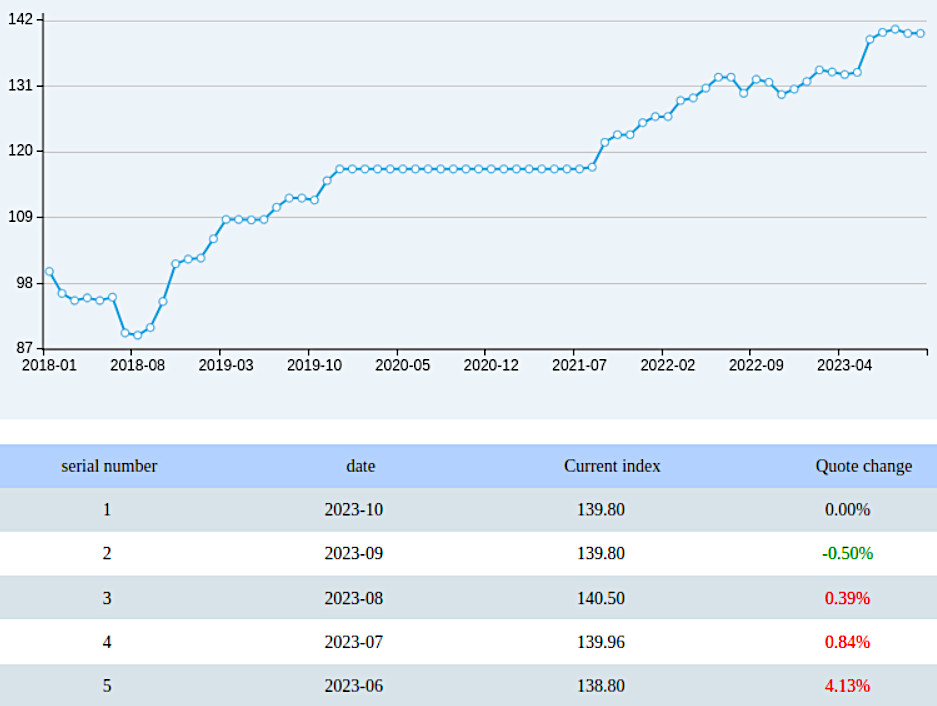Select the 140.50 index value

(601, 598)
